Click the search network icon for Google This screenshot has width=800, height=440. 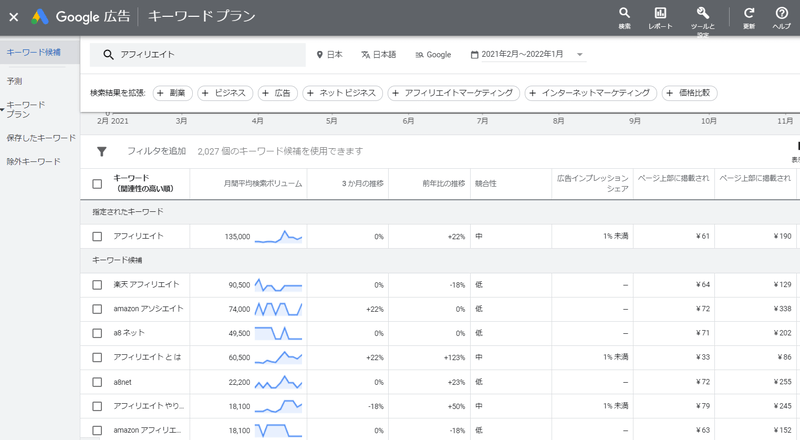click(x=419, y=55)
